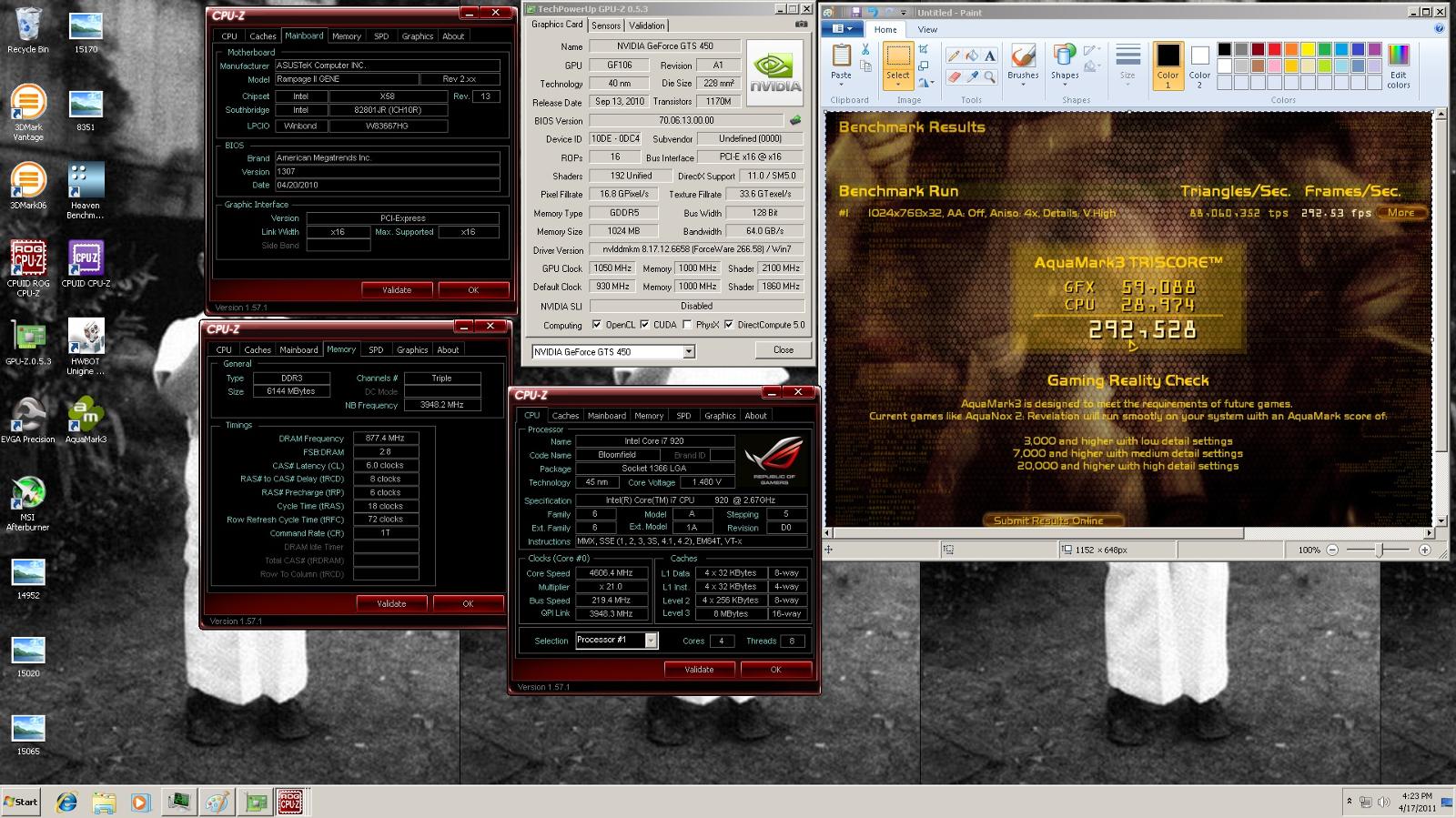Viewport: 1456px width, 818px height.
Task: Click the Windows Start button
Action: (21, 802)
